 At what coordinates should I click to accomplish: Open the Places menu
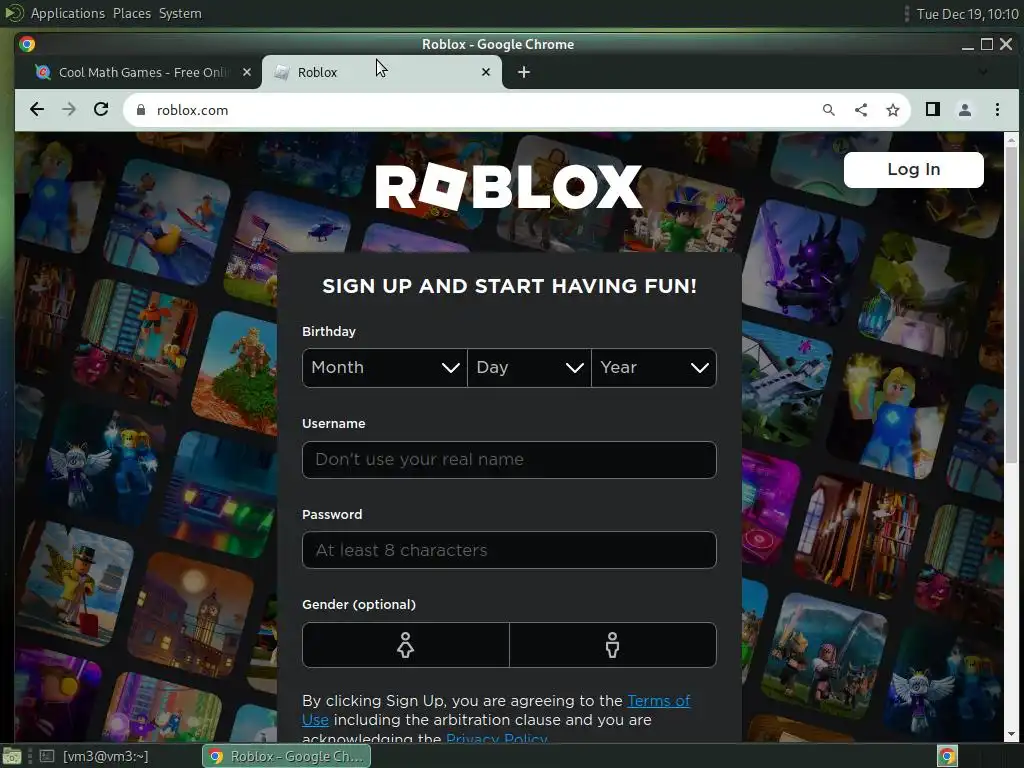(131, 13)
